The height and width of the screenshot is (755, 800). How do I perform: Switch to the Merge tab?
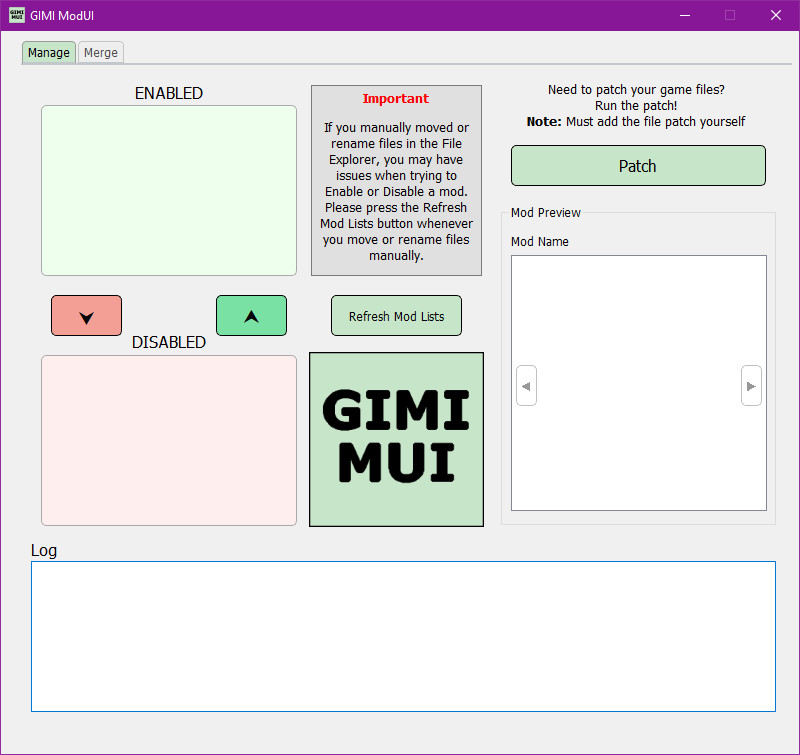click(x=100, y=52)
